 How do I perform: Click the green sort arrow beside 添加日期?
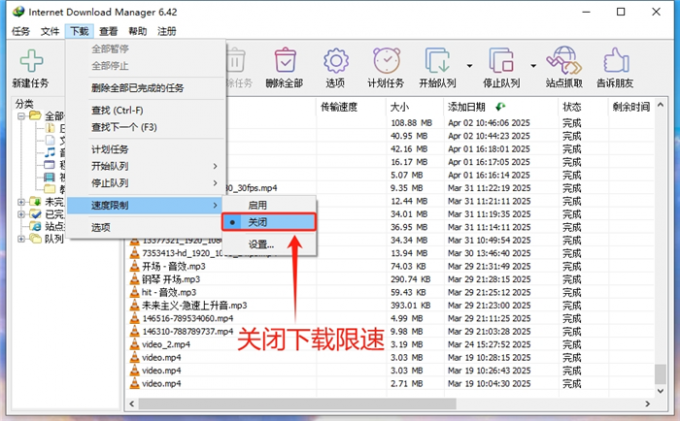click(500, 107)
